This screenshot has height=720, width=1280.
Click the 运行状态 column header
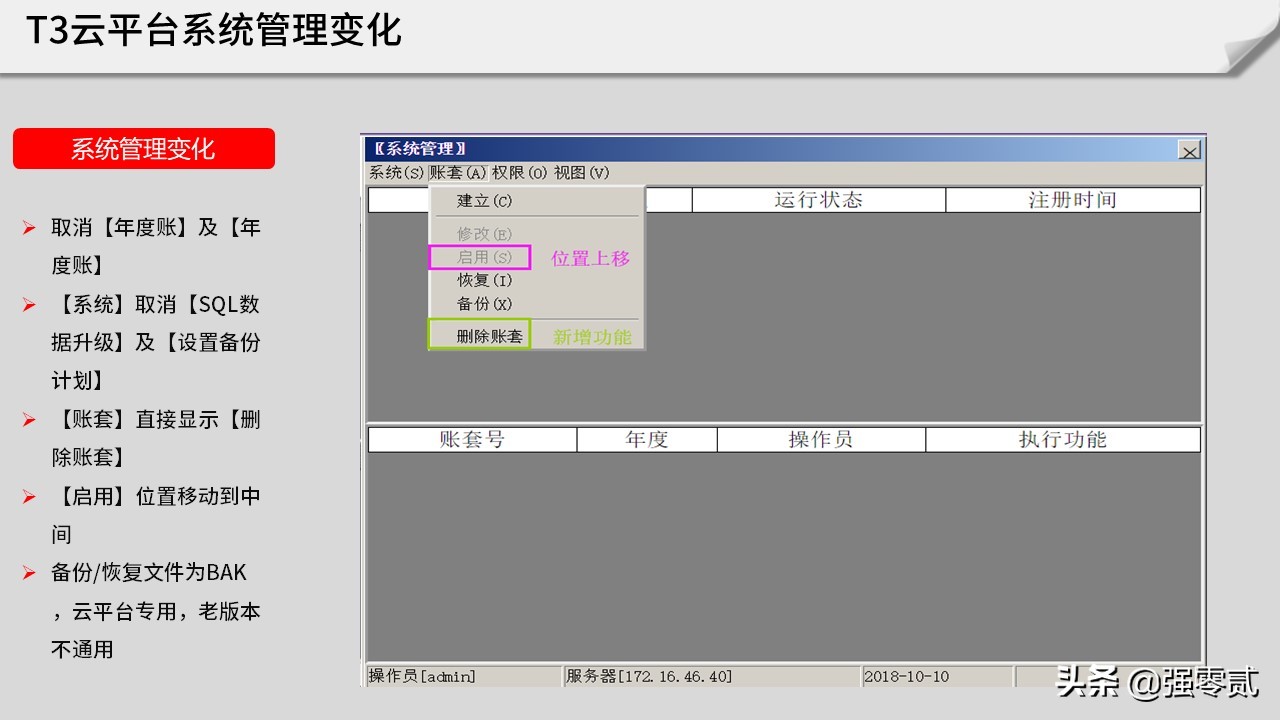pos(817,199)
